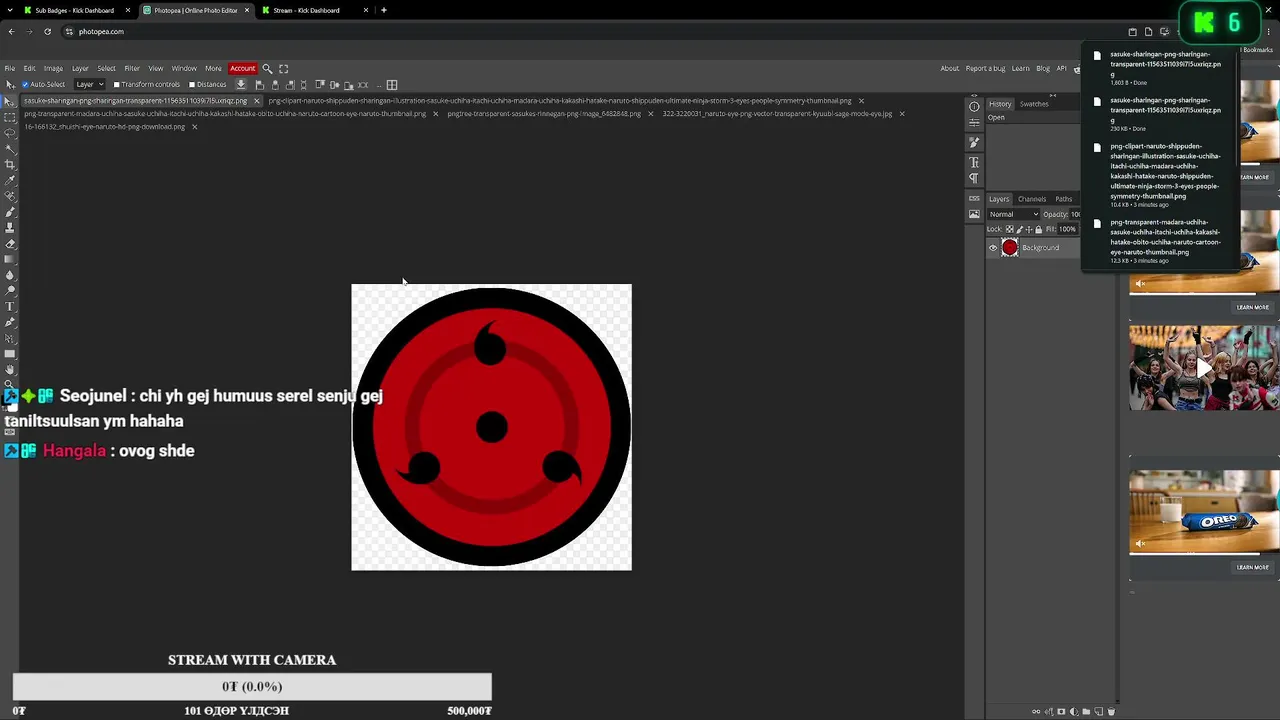Select the Crop tool
Image resolution: width=1280 pixels, height=720 pixels.
coord(10,164)
